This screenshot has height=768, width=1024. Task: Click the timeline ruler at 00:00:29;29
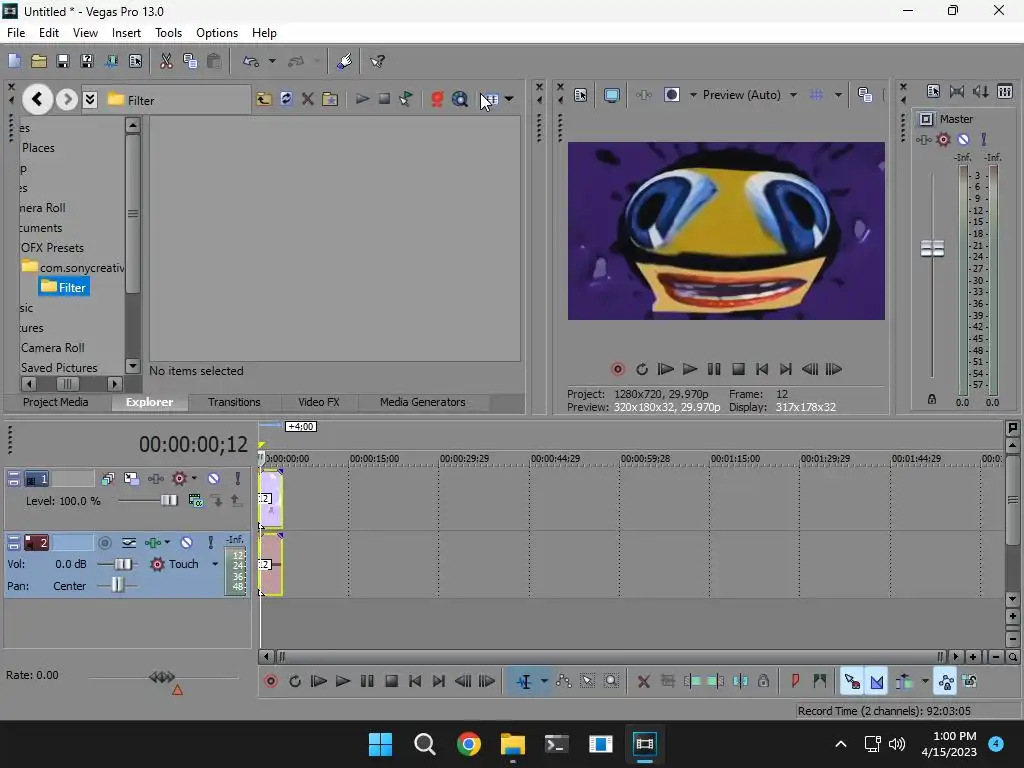[464, 458]
